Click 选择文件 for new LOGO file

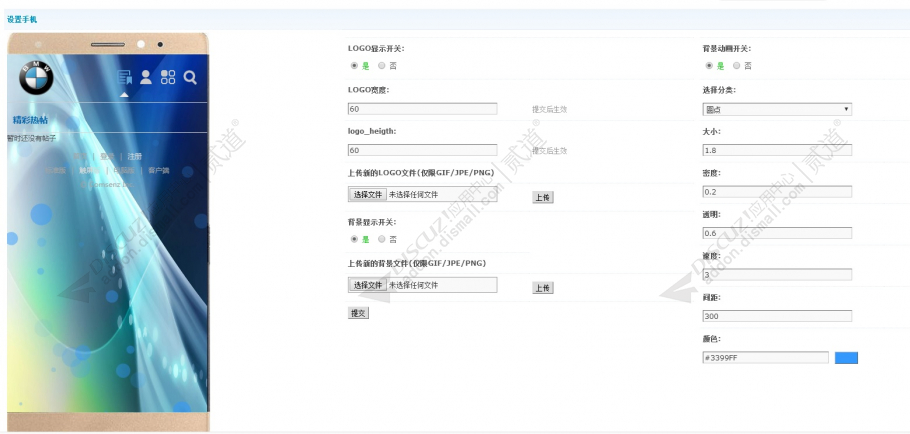coord(368,194)
